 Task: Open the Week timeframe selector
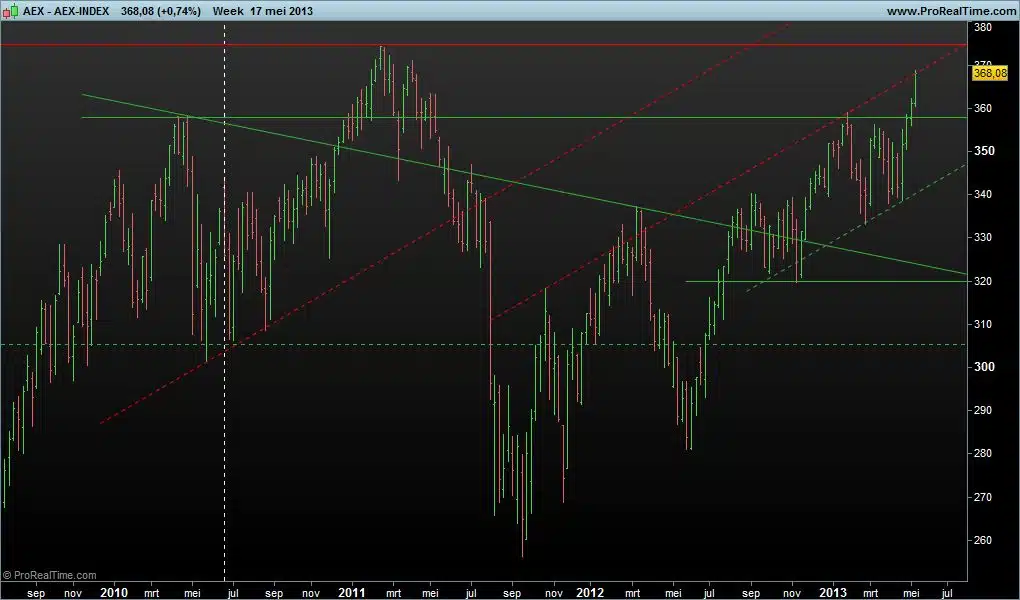pos(231,10)
